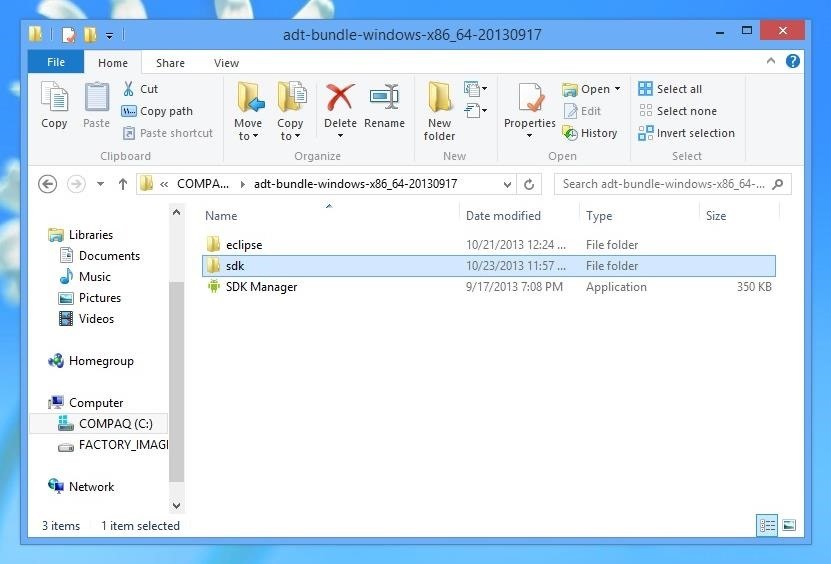Open Customize Quick Access Toolbar dropdown
The height and width of the screenshot is (564, 831).
coord(109,36)
